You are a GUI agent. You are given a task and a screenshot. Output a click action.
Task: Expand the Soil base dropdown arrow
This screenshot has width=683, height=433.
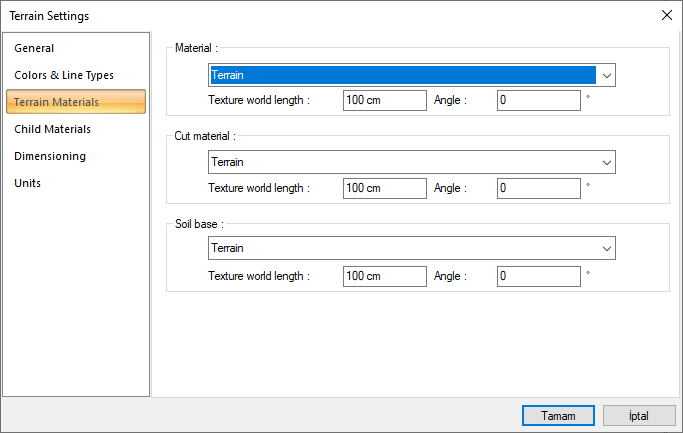coord(606,248)
